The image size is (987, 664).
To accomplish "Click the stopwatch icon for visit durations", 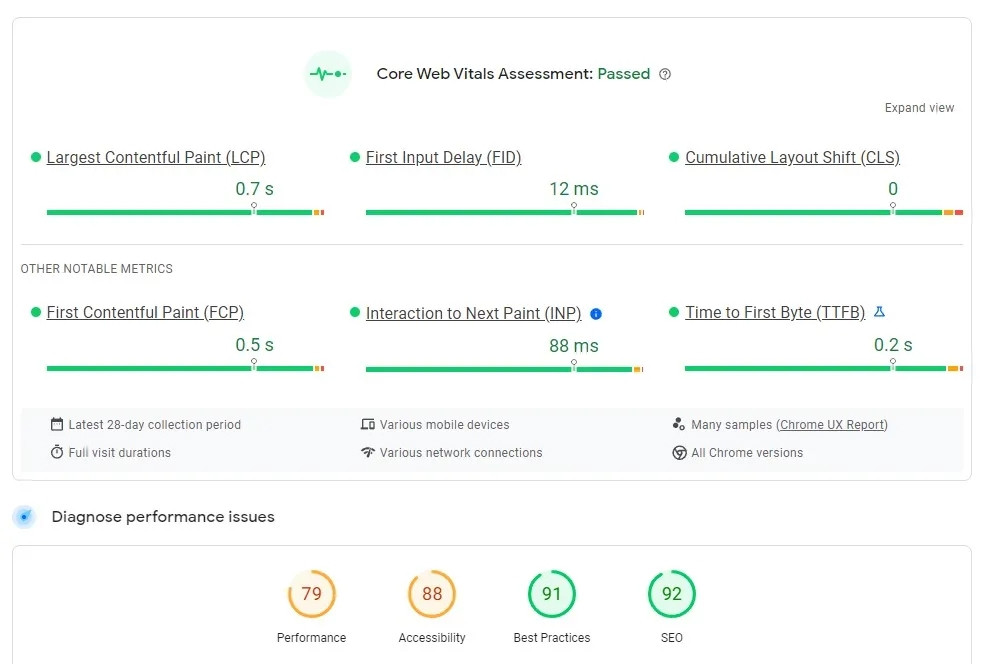I will point(57,453).
